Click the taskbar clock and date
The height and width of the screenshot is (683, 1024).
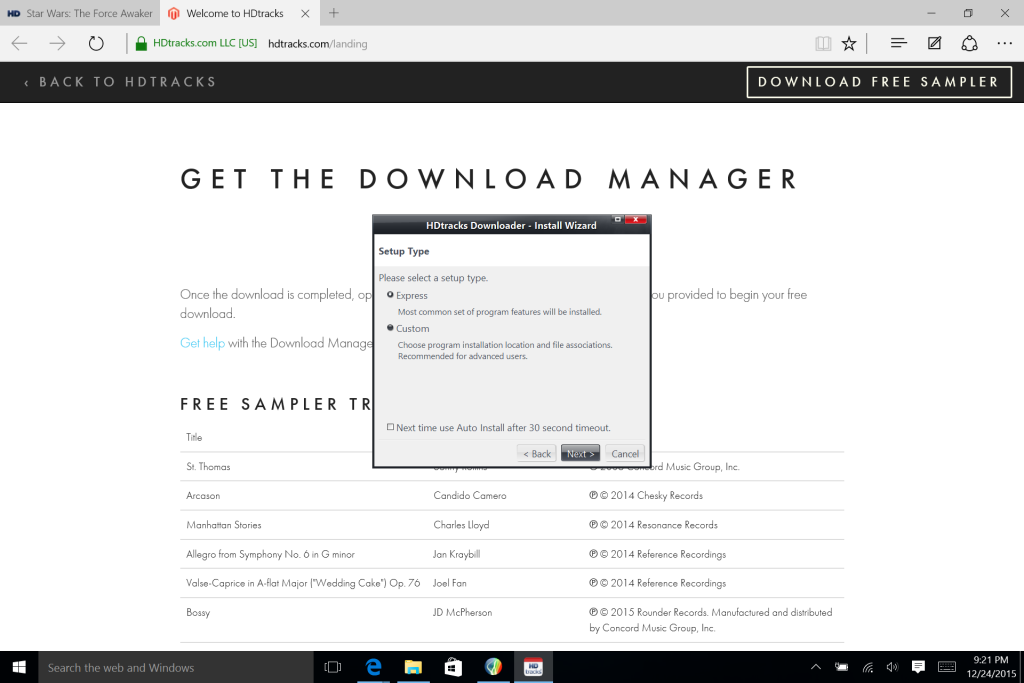click(991, 667)
